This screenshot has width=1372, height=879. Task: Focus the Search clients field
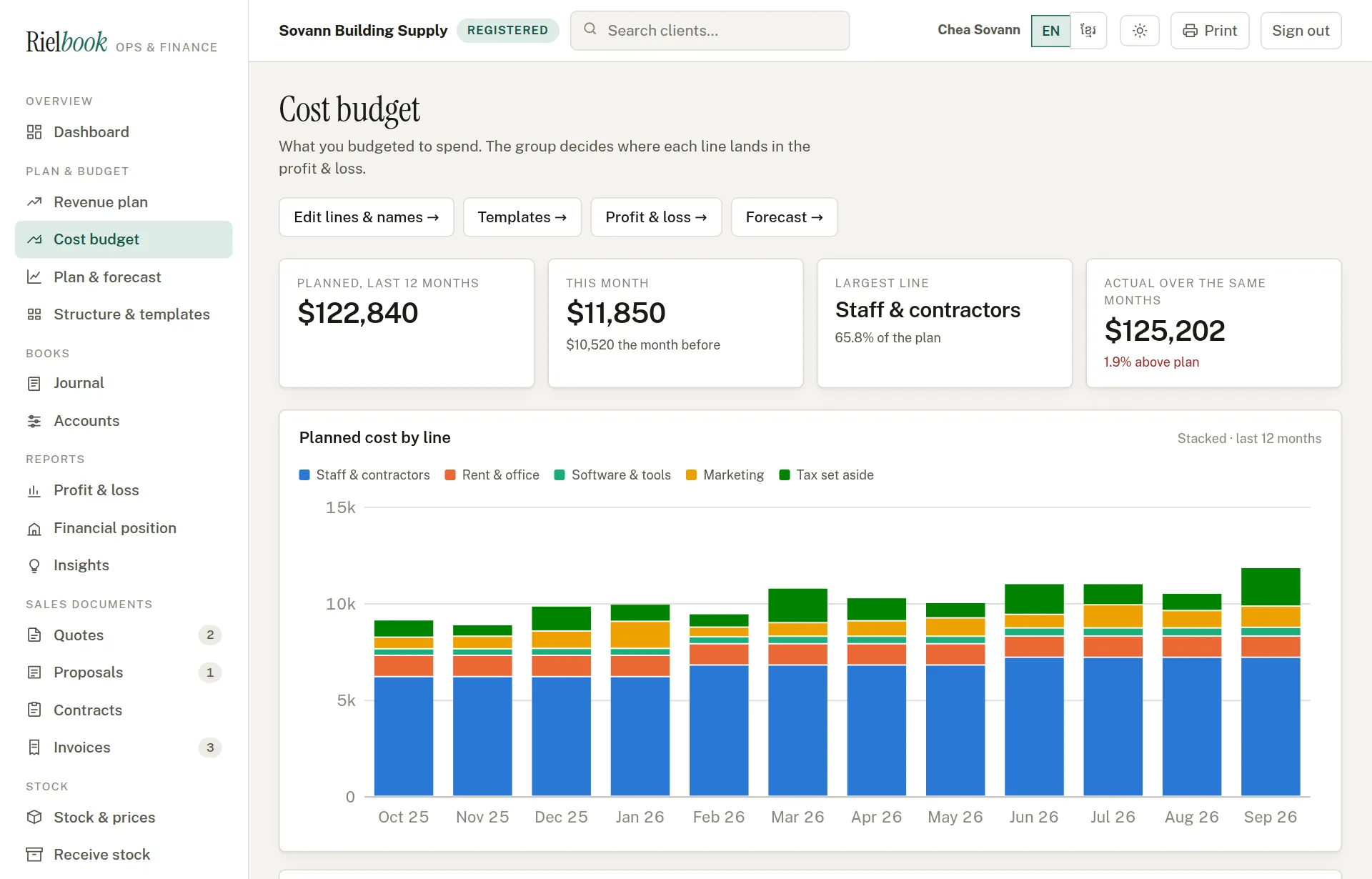pyautogui.click(x=710, y=31)
